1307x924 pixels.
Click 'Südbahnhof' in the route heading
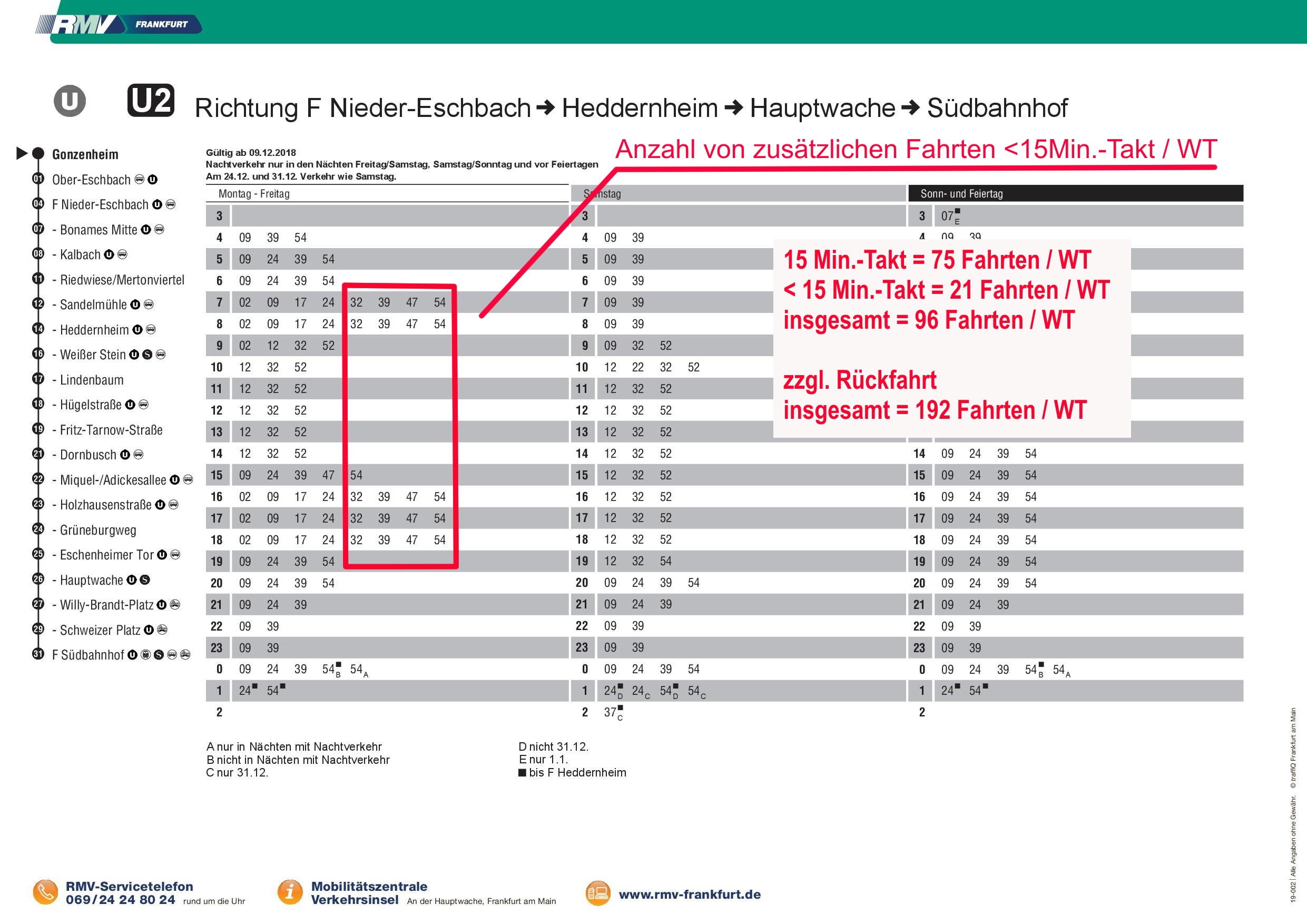click(x=997, y=108)
